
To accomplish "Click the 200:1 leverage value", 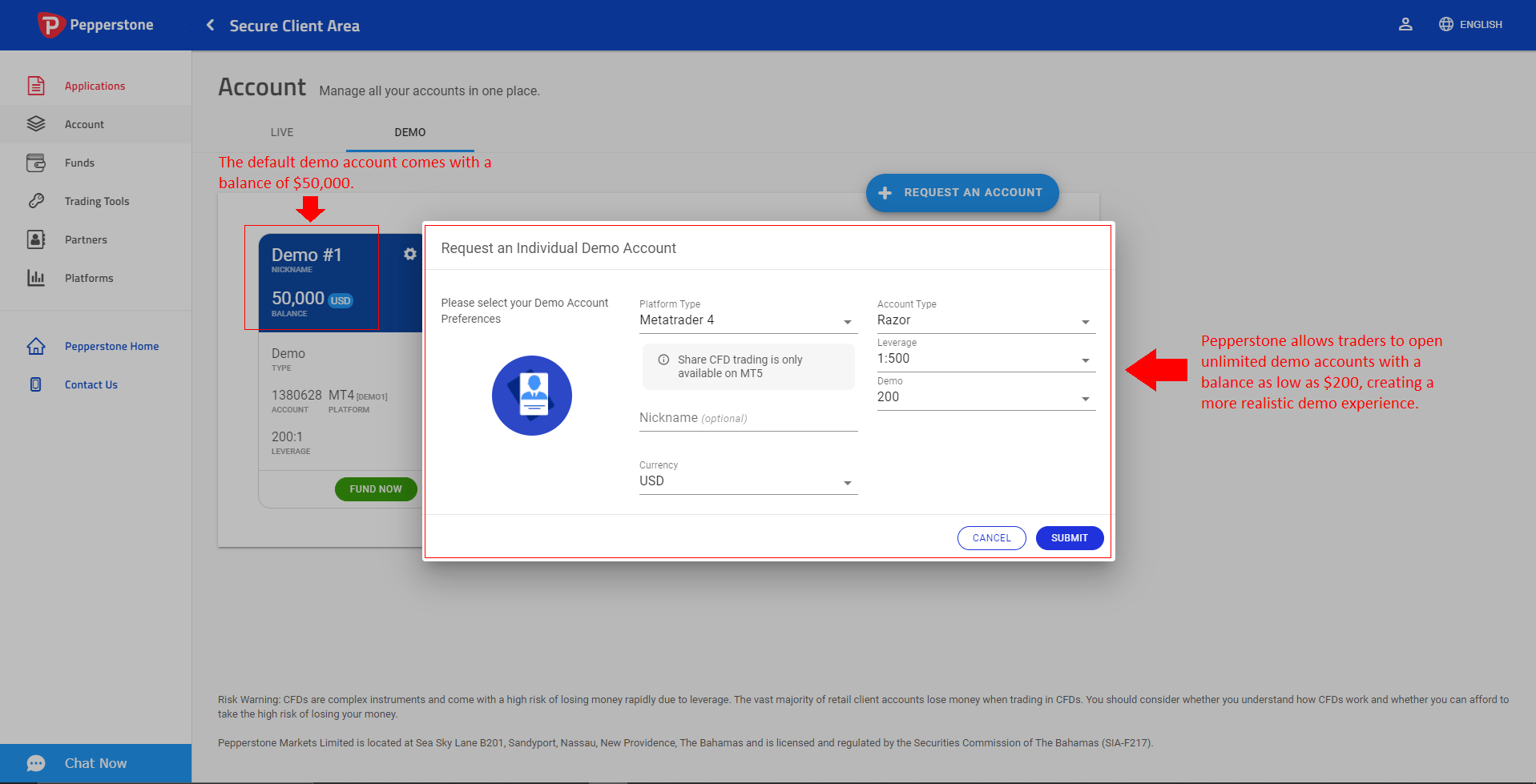I will click(287, 436).
